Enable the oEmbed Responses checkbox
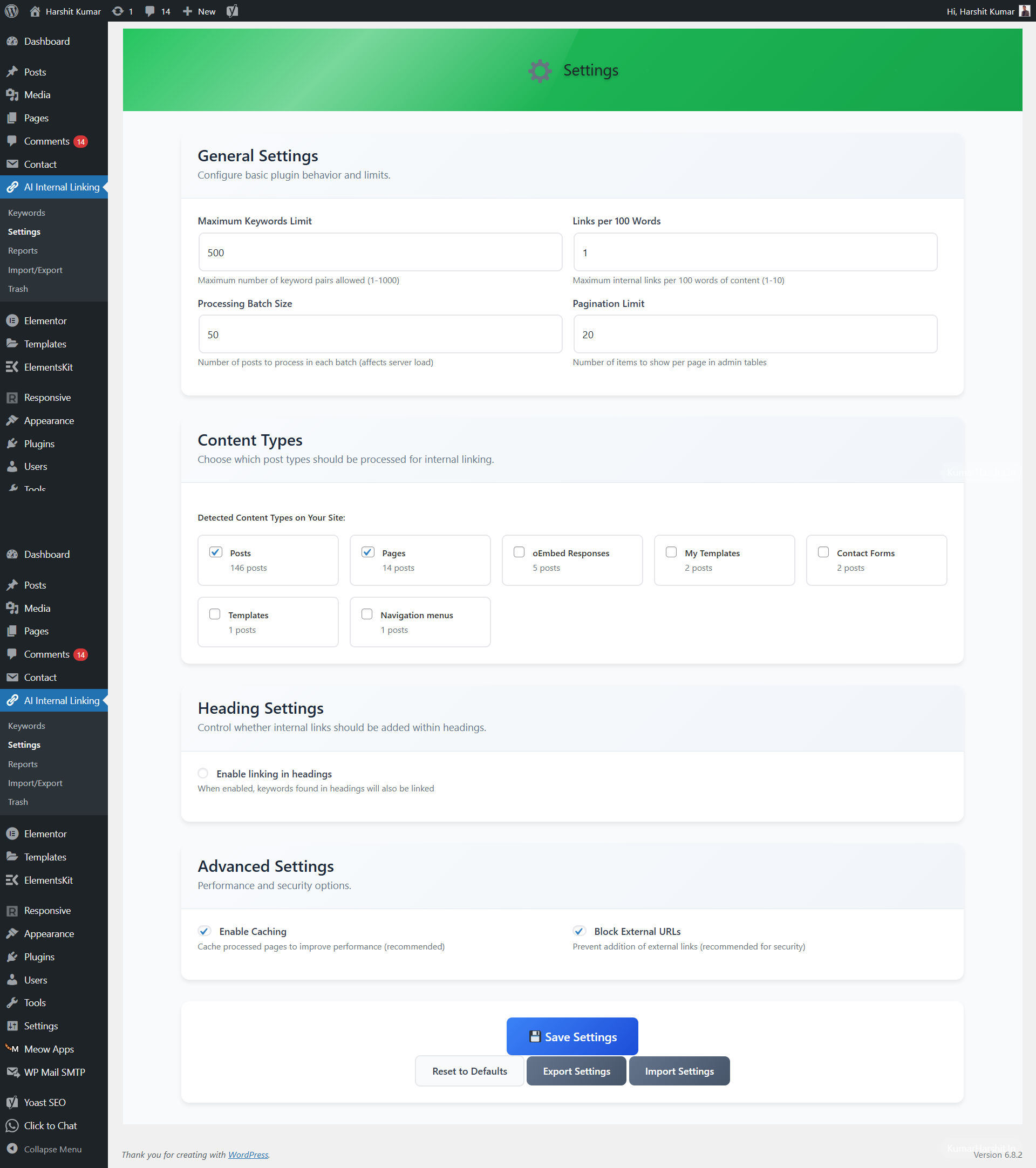The width and height of the screenshot is (1036, 1168). [x=519, y=552]
